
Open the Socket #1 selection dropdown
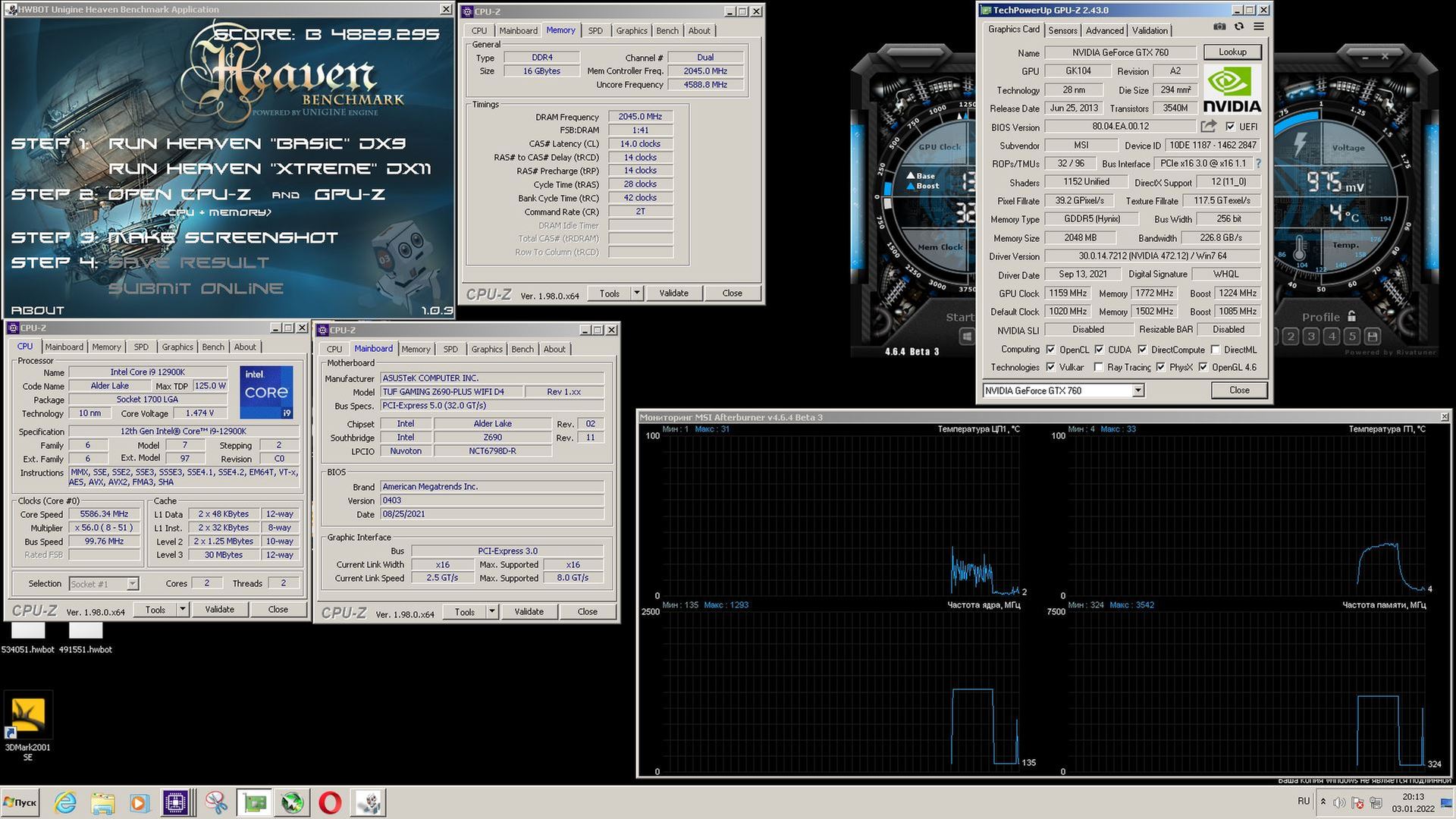coord(104,584)
